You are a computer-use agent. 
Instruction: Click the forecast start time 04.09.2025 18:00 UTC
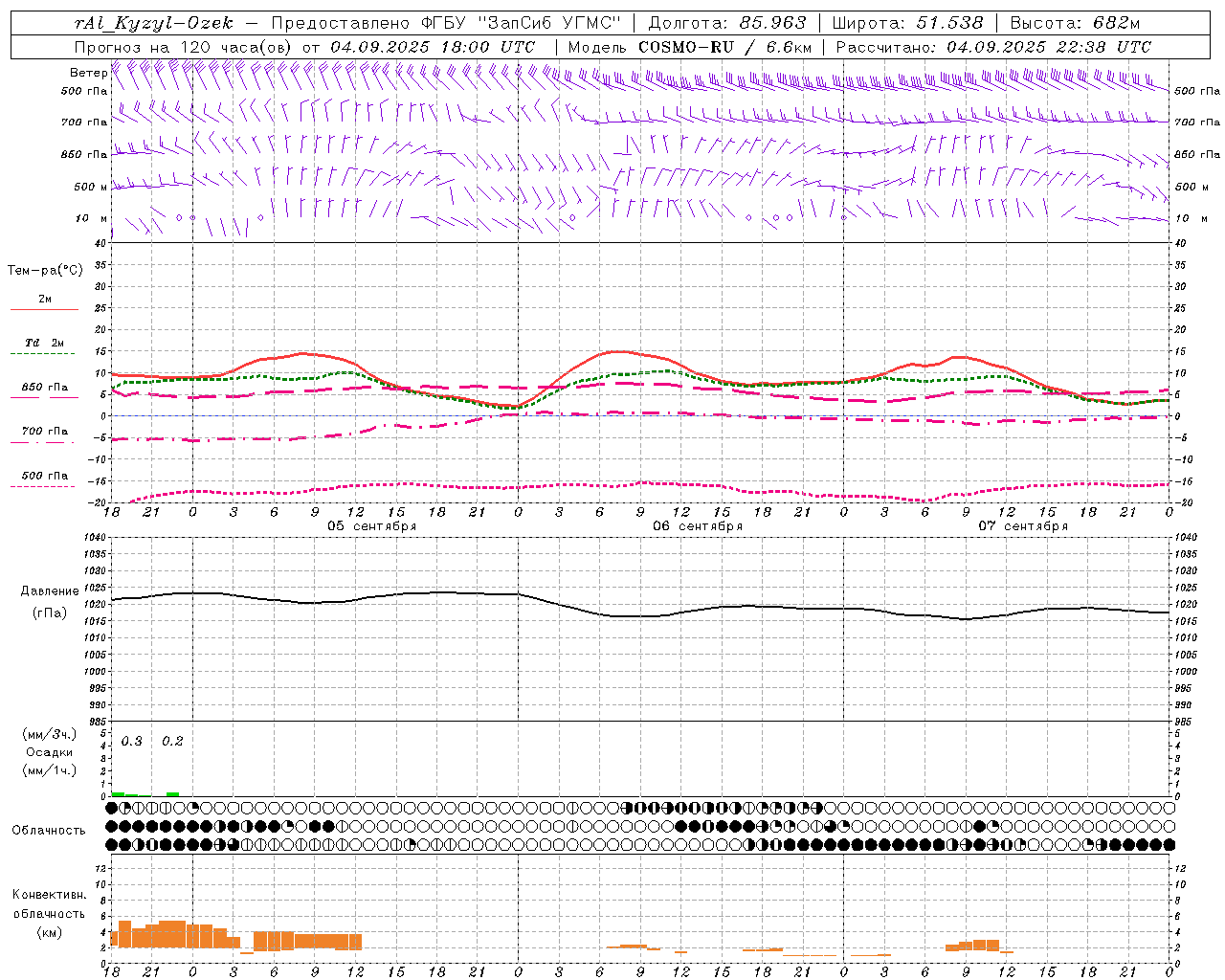point(433,47)
